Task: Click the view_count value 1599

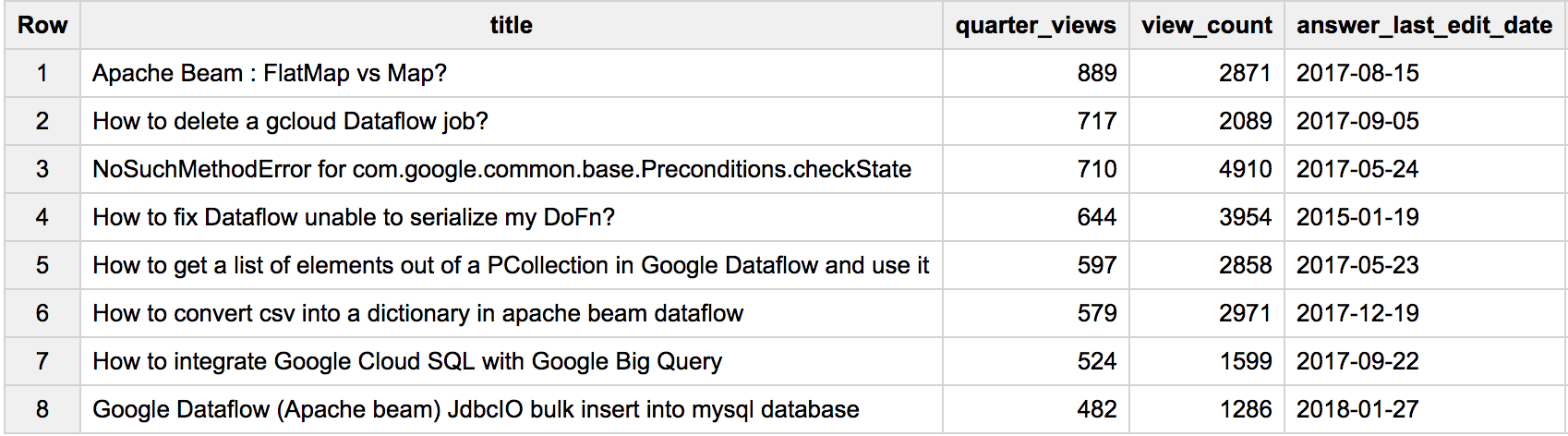Action: click(x=1245, y=361)
